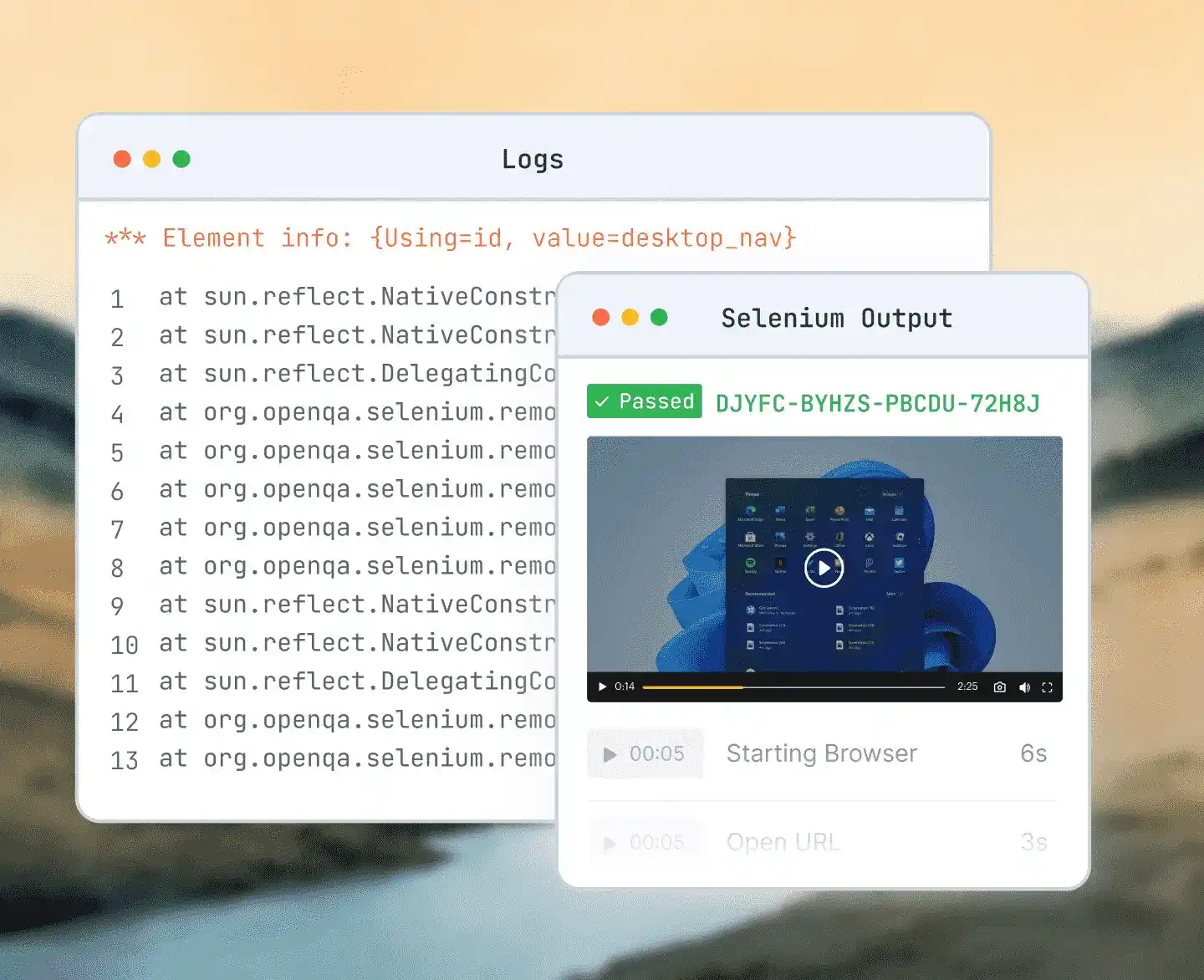The width and height of the screenshot is (1204, 980).
Task: Select log line 8 in Logs window
Action: point(333,567)
